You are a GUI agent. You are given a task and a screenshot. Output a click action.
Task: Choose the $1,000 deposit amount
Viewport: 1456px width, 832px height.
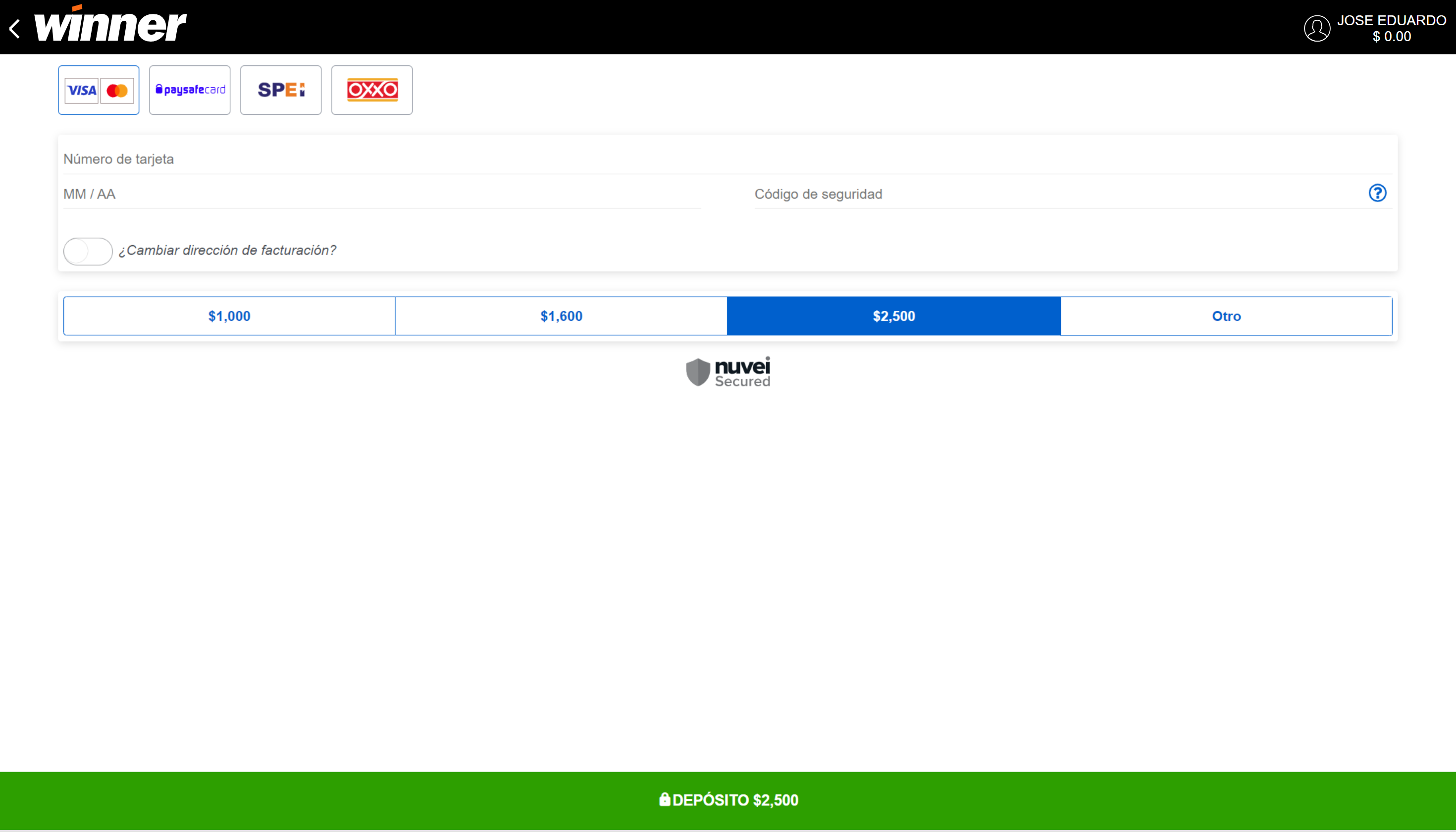229,316
